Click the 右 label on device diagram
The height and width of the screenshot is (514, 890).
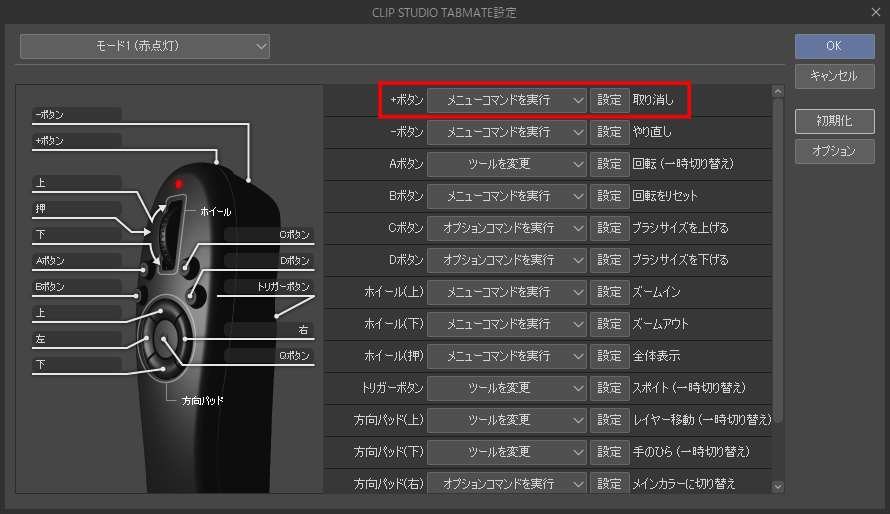pos(304,330)
